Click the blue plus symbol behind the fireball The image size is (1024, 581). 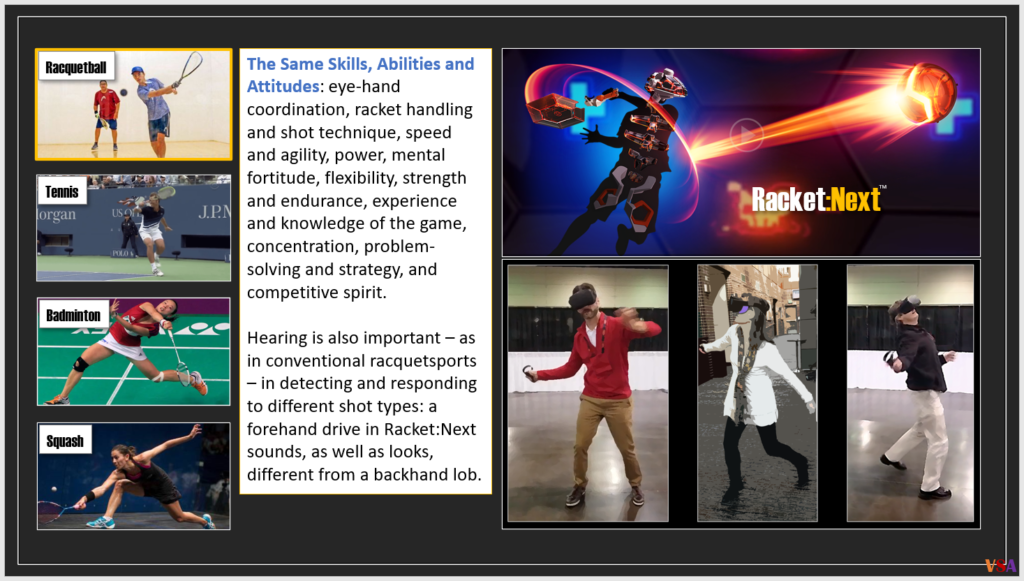click(x=961, y=106)
